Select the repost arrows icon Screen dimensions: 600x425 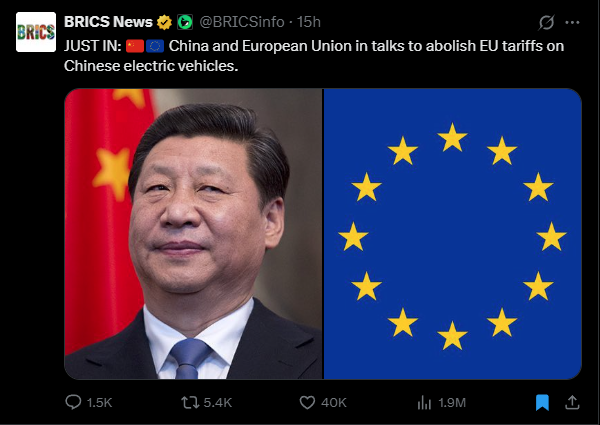(x=190, y=402)
